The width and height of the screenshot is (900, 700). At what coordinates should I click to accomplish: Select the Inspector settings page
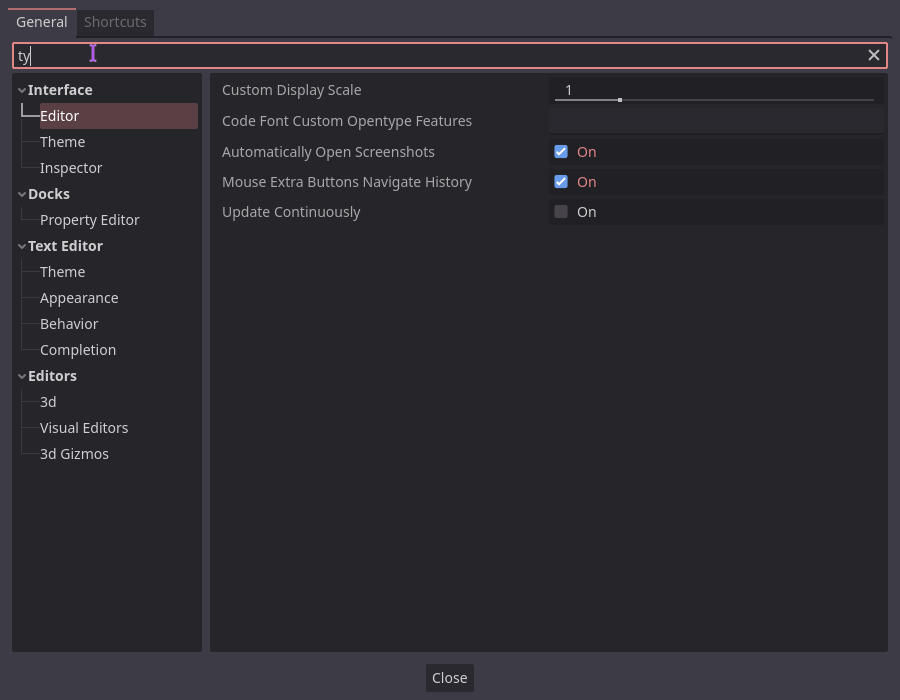coord(70,167)
